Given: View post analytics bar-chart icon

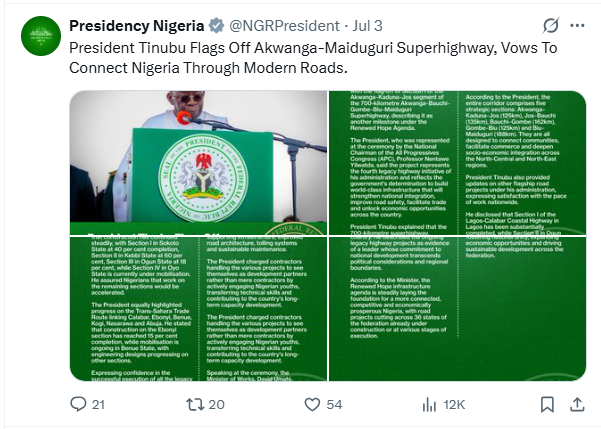Looking at the screenshot, I should coord(429,404).
